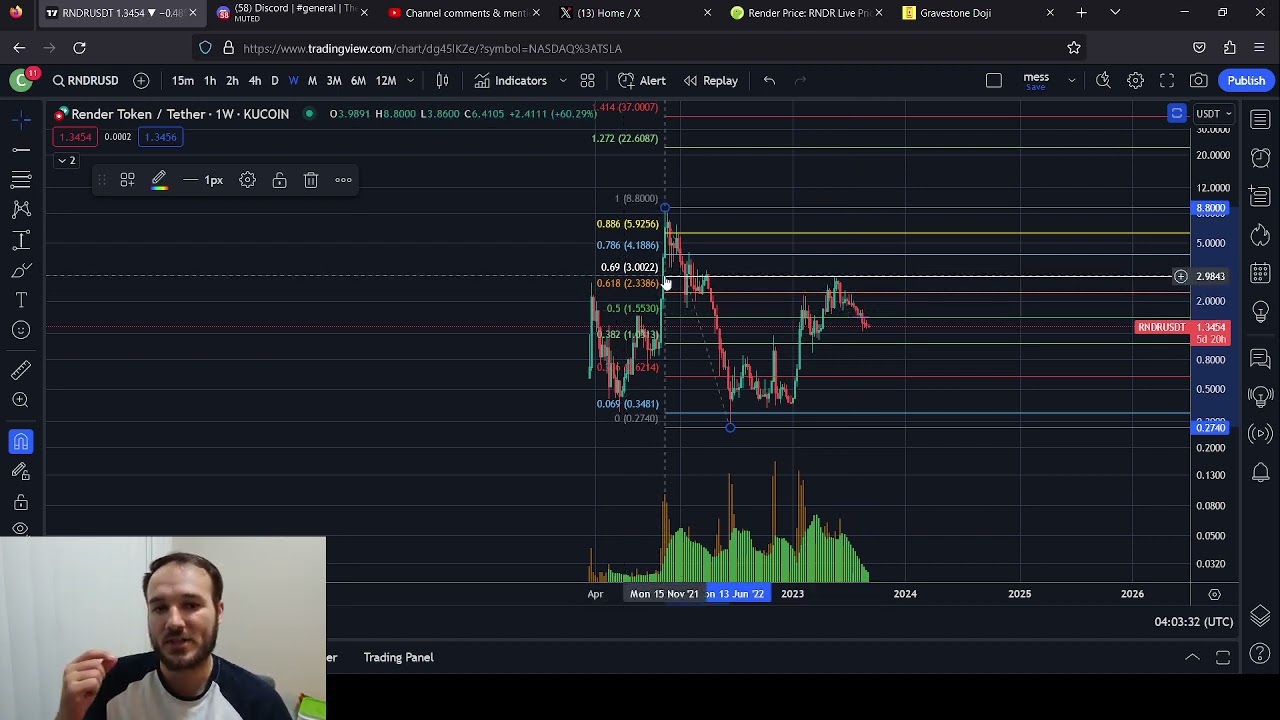Open the calendar icon in right sidebar
Screen dimensions: 1280x720
coord(1260,272)
